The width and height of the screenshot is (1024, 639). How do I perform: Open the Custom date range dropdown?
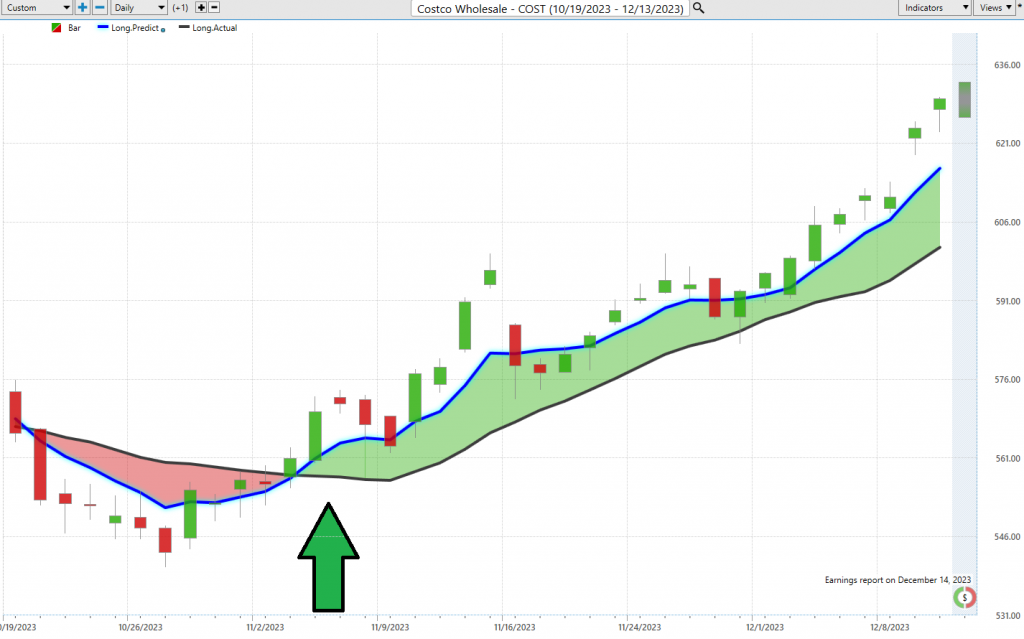click(x=37, y=8)
